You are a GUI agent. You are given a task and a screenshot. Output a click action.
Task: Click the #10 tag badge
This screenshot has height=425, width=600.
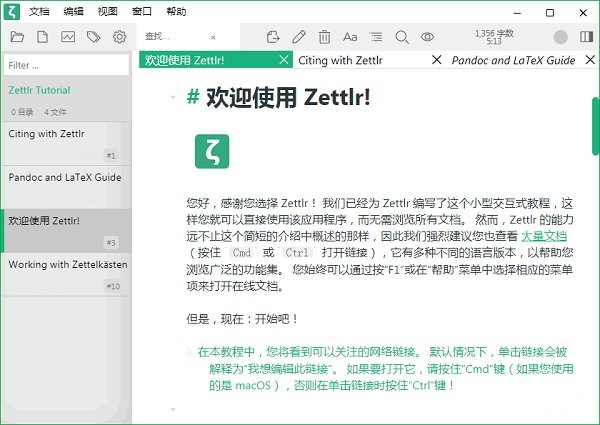pyautogui.click(x=112, y=286)
